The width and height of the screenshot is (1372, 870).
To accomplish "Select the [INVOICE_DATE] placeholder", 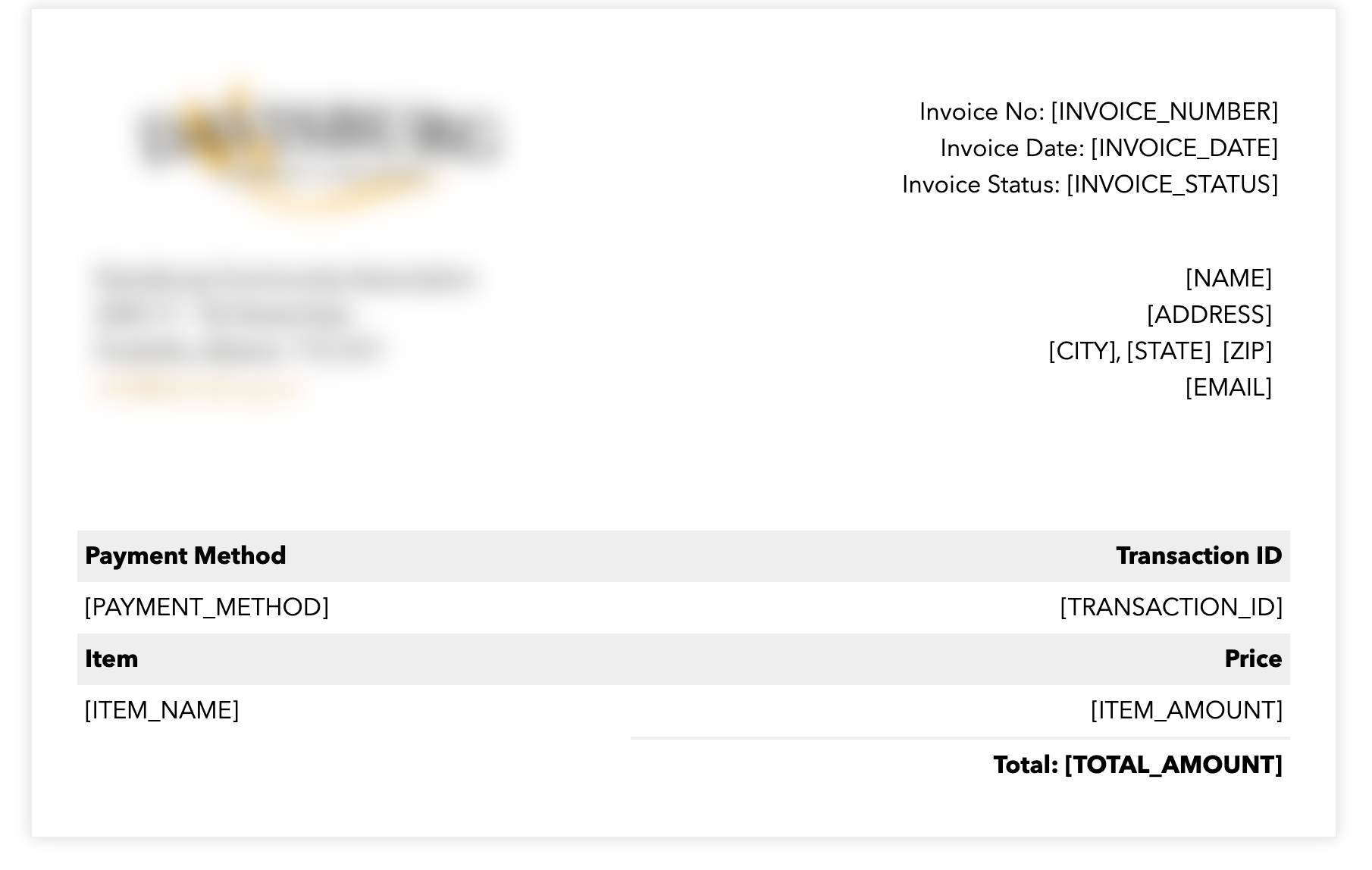I will 1184,149.
